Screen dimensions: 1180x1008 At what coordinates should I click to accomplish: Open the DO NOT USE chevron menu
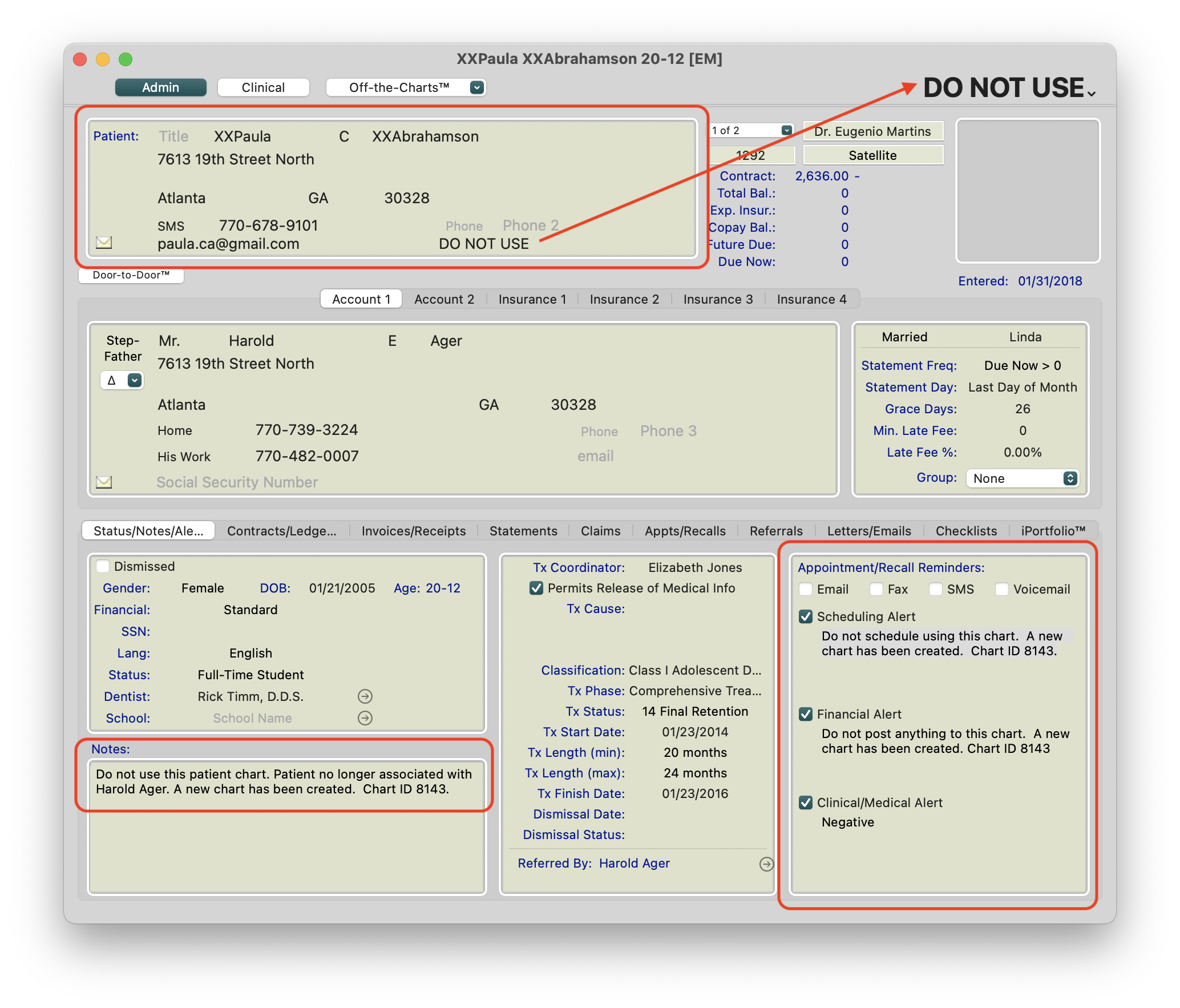point(1092,93)
